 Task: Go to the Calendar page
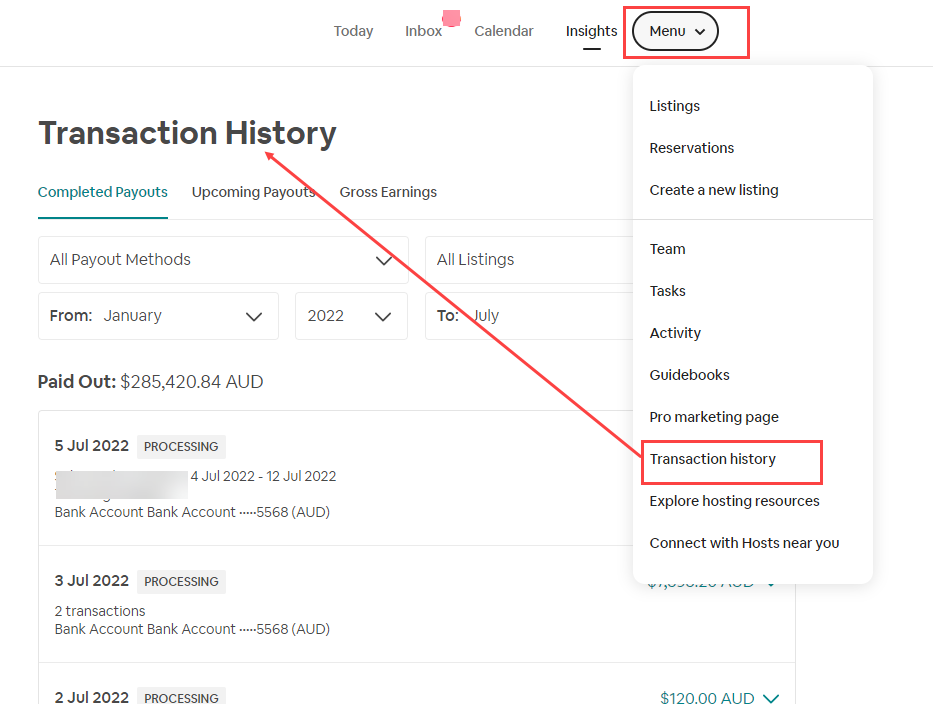504,31
